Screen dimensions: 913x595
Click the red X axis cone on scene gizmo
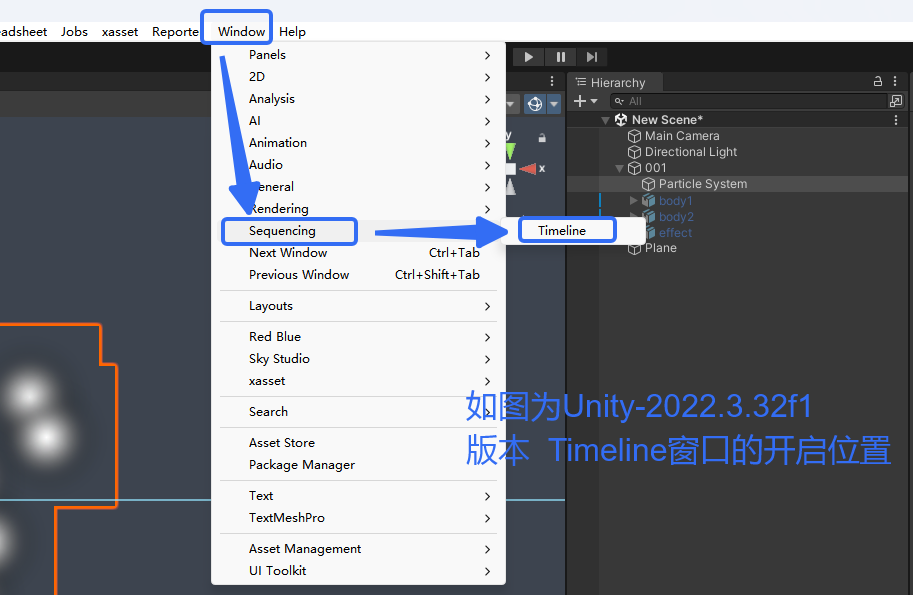pos(528,169)
